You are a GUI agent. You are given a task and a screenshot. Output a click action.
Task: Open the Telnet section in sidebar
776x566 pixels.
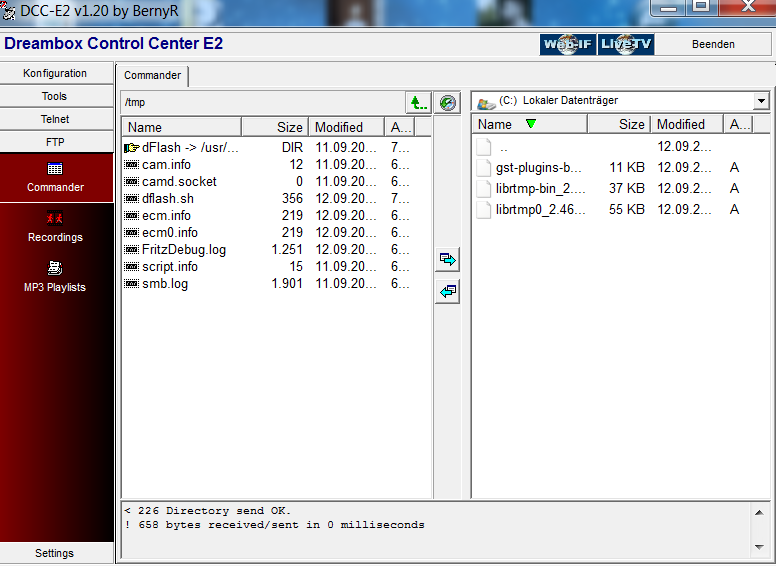tap(55, 119)
